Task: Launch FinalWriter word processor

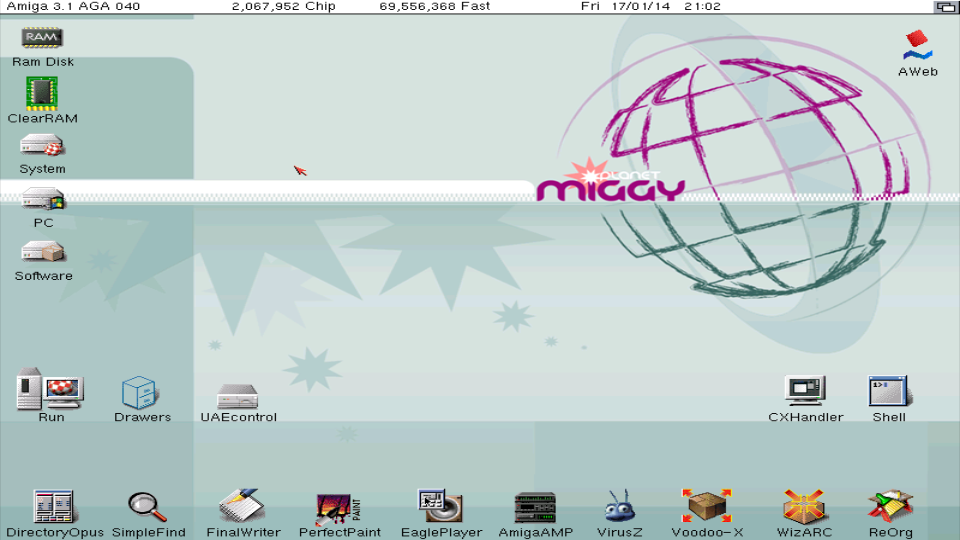Action: click(x=242, y=507)
